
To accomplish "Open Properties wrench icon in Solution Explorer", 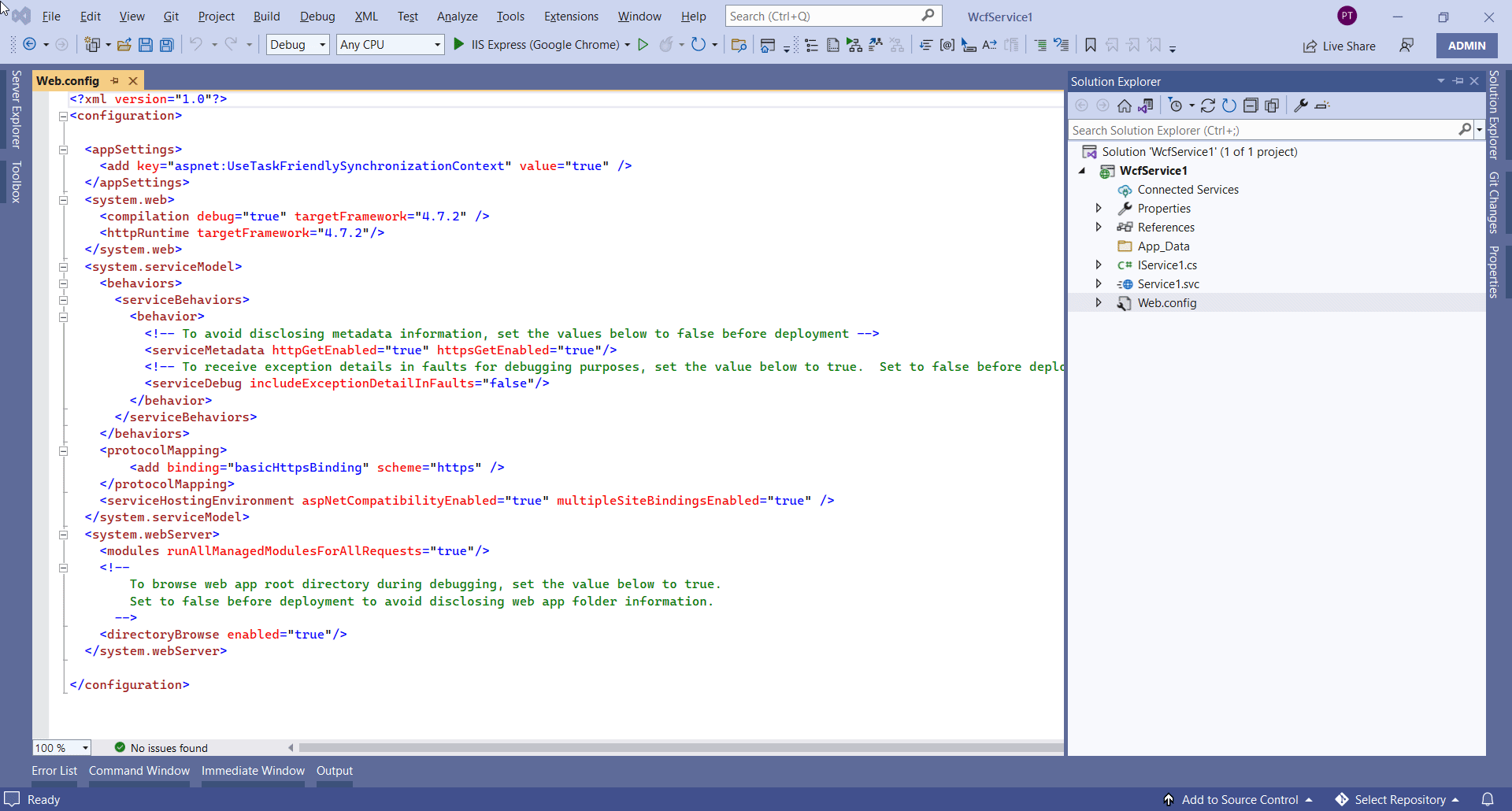I will coord(1301,106).
